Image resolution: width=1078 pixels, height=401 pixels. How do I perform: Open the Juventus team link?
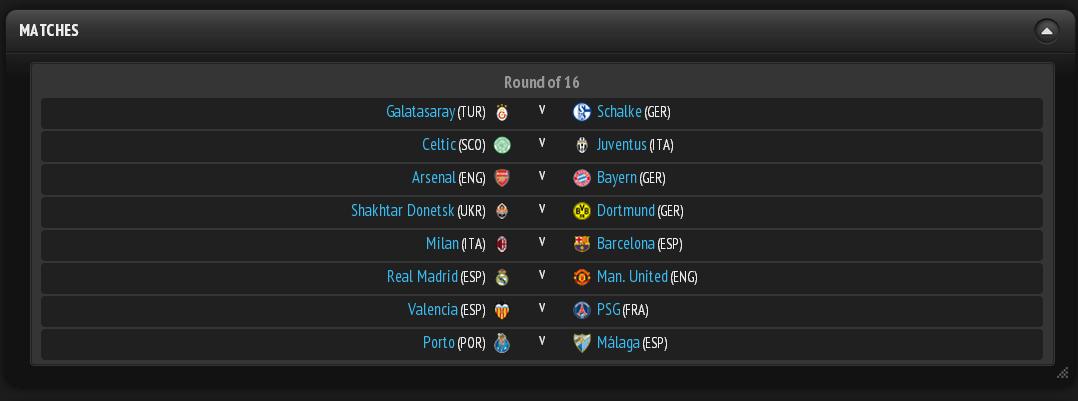622,144
